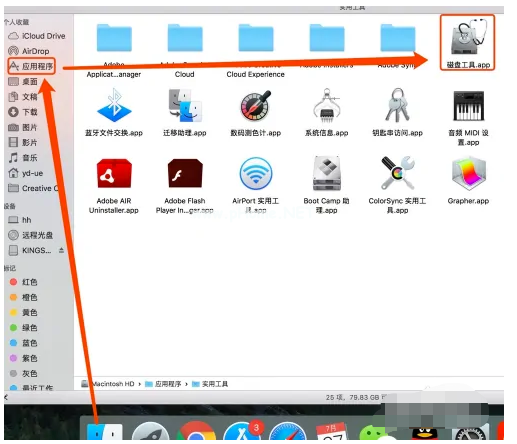Open AirPort 实用工具.app Wi-Fi icon
Viewport: 517px width, 444px height.
pyautogui.click(x=256, y=173)
